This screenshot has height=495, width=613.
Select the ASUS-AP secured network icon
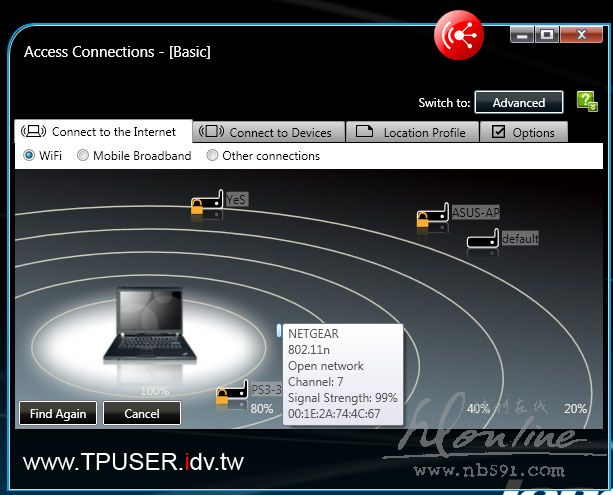pos(432,217)
